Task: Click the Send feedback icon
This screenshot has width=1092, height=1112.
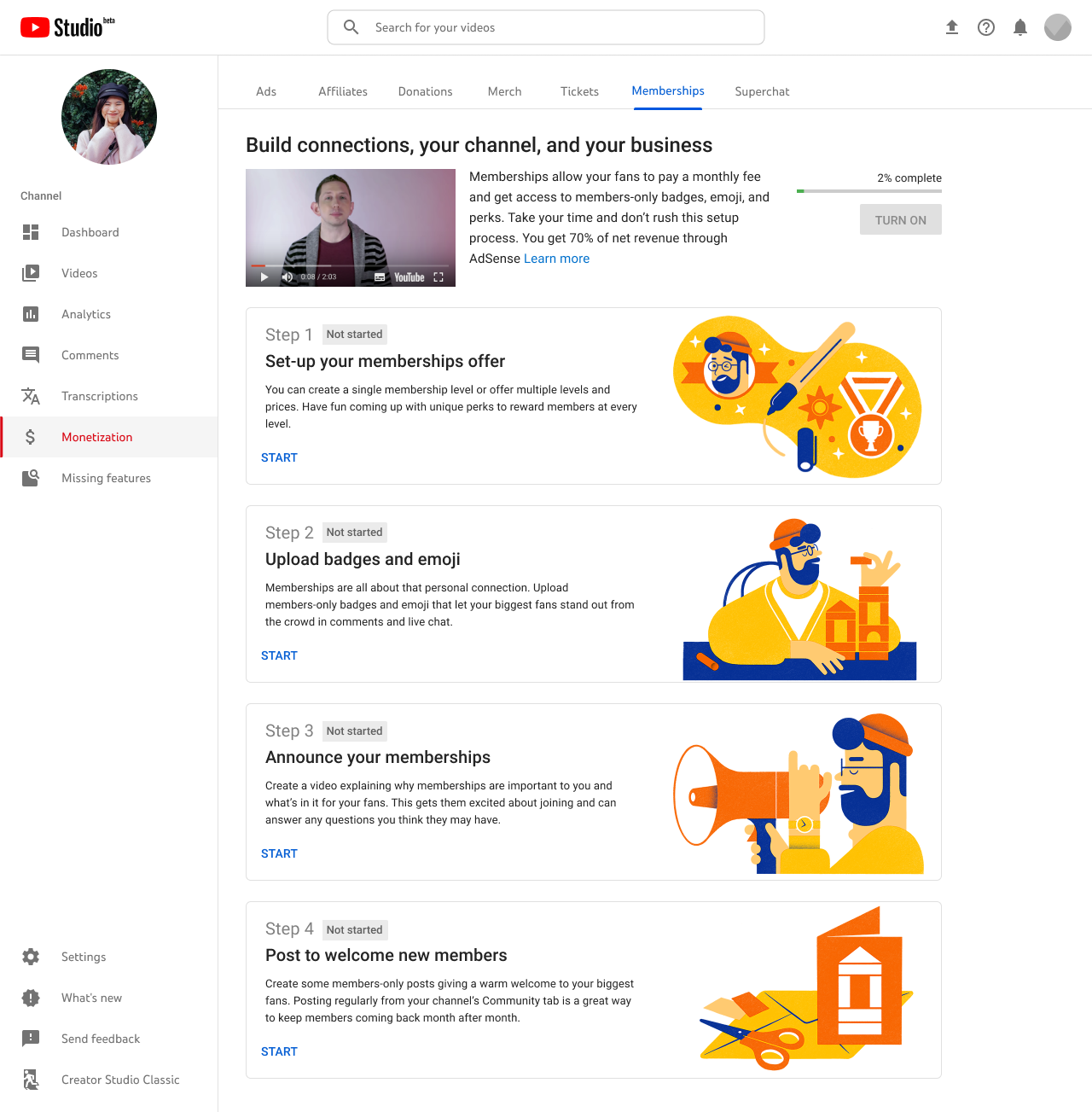Action: [x=31, y=1039]
